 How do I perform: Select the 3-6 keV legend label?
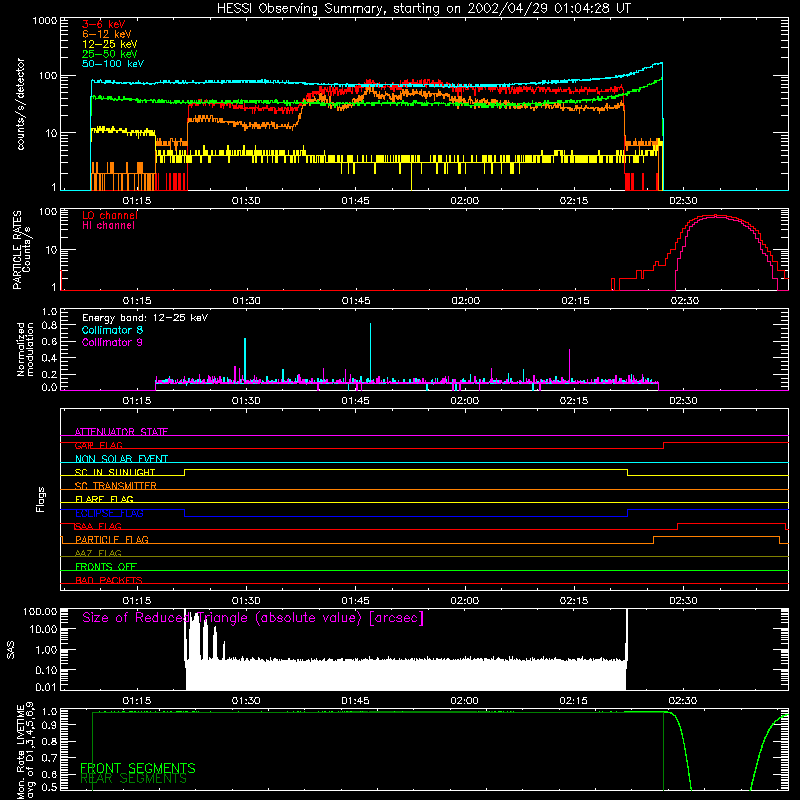pos(104,24)
